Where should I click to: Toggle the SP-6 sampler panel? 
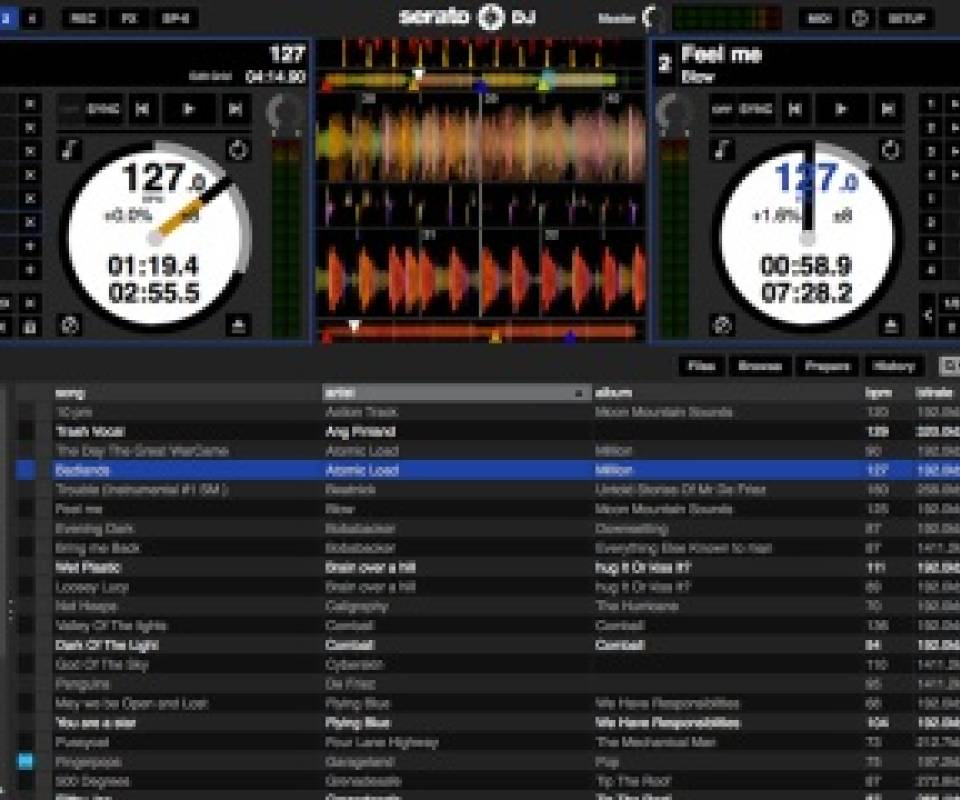(176, 18)
